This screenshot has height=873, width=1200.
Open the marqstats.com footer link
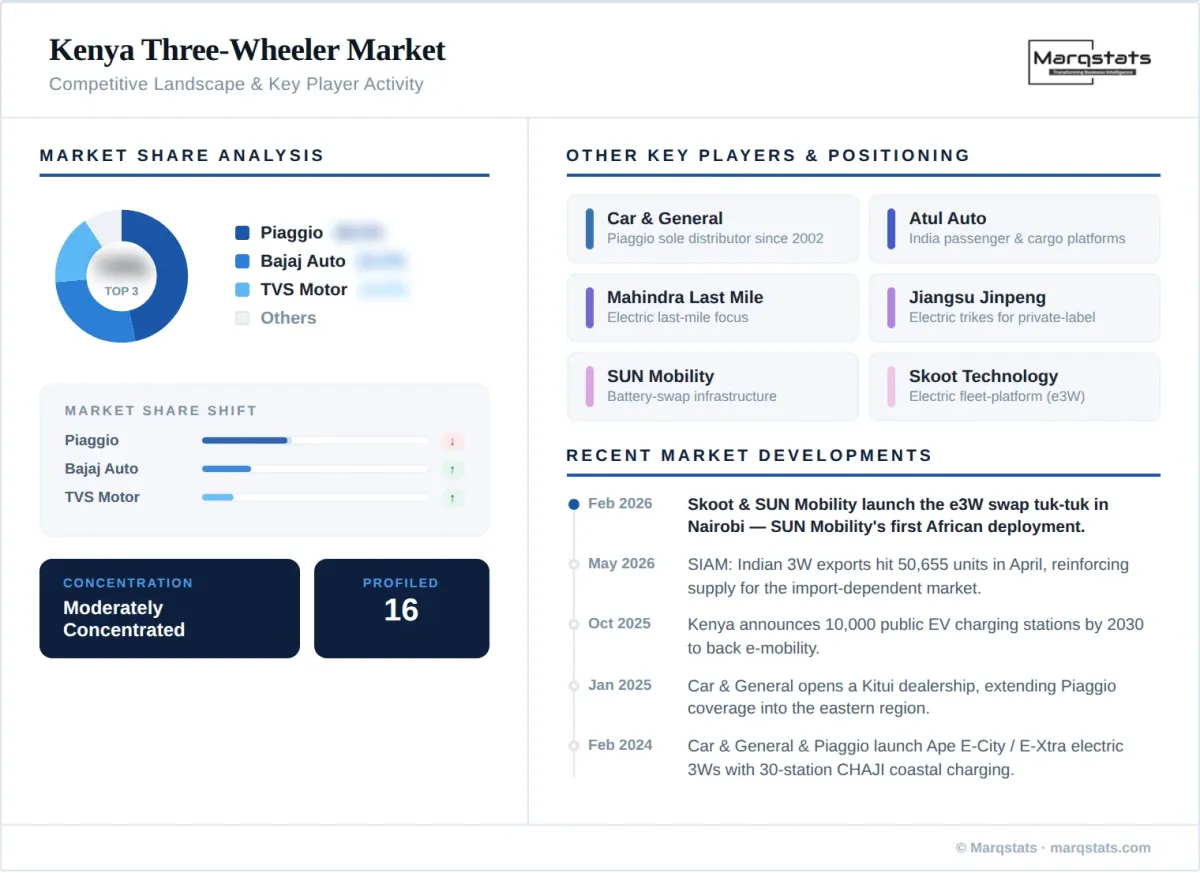(x=1100, y=848)
